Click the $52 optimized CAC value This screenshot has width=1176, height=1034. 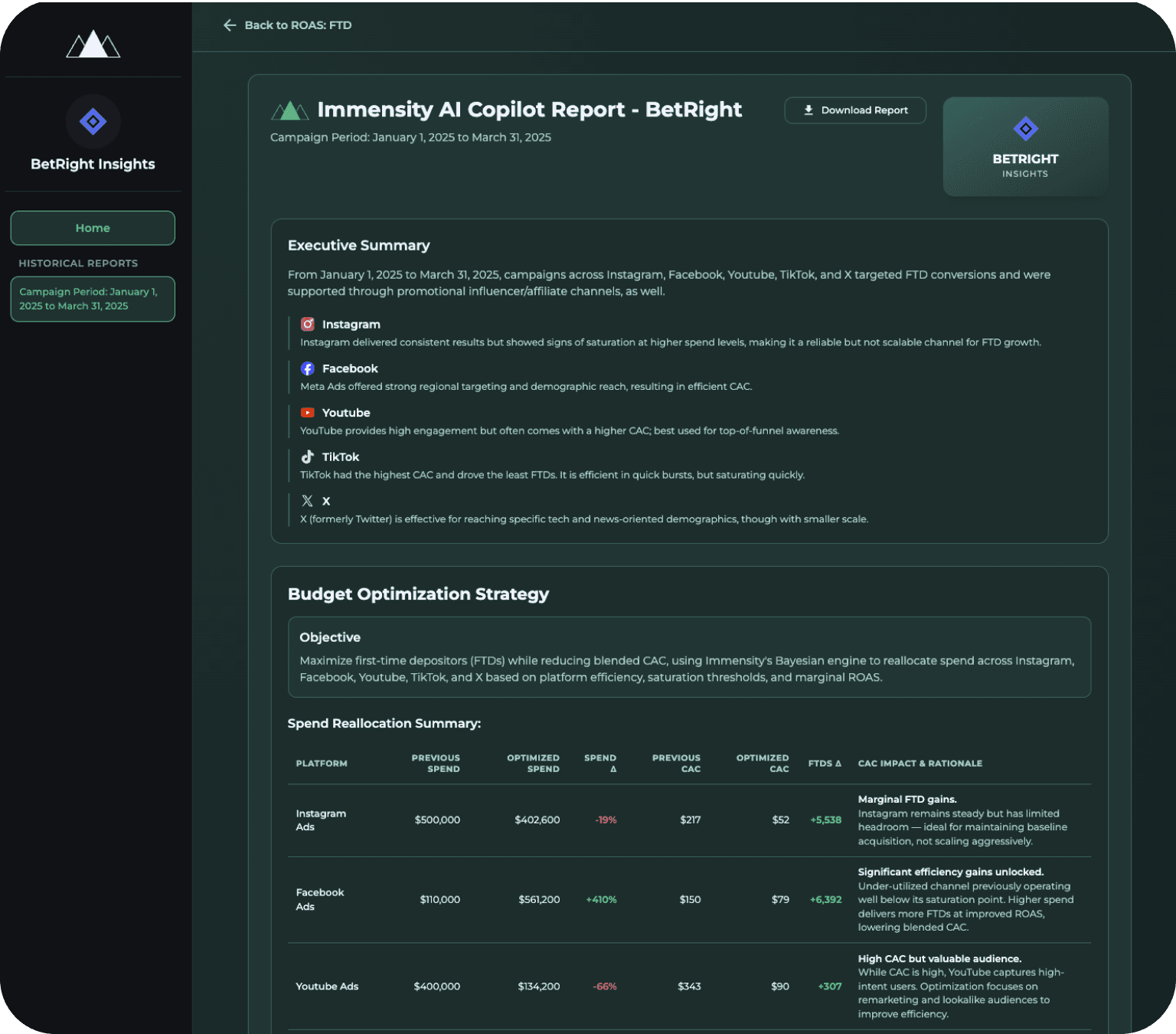coord(780,820)
